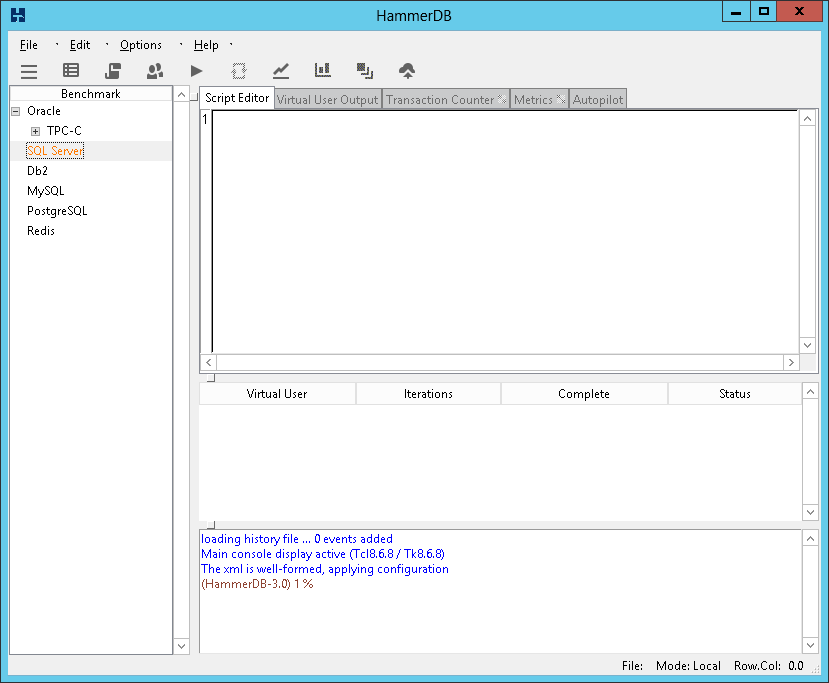This screenshot has width=829, height=683.
Task: Click the Iterations column header
Action: click(x=428, y=394)
